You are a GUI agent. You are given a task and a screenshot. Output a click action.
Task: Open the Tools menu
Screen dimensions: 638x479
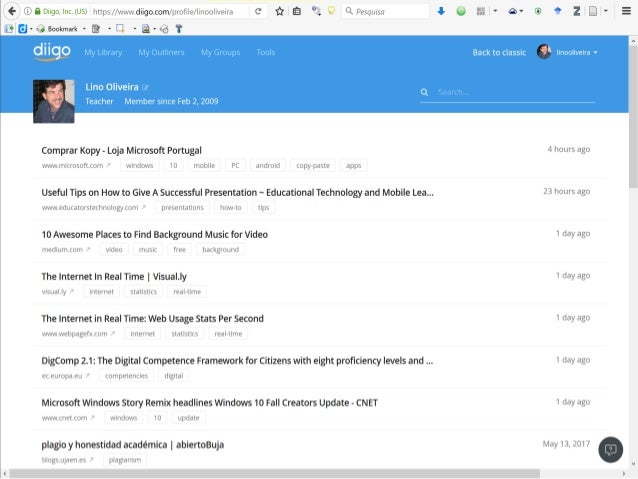pyautogui.click(x=266, y=52)
